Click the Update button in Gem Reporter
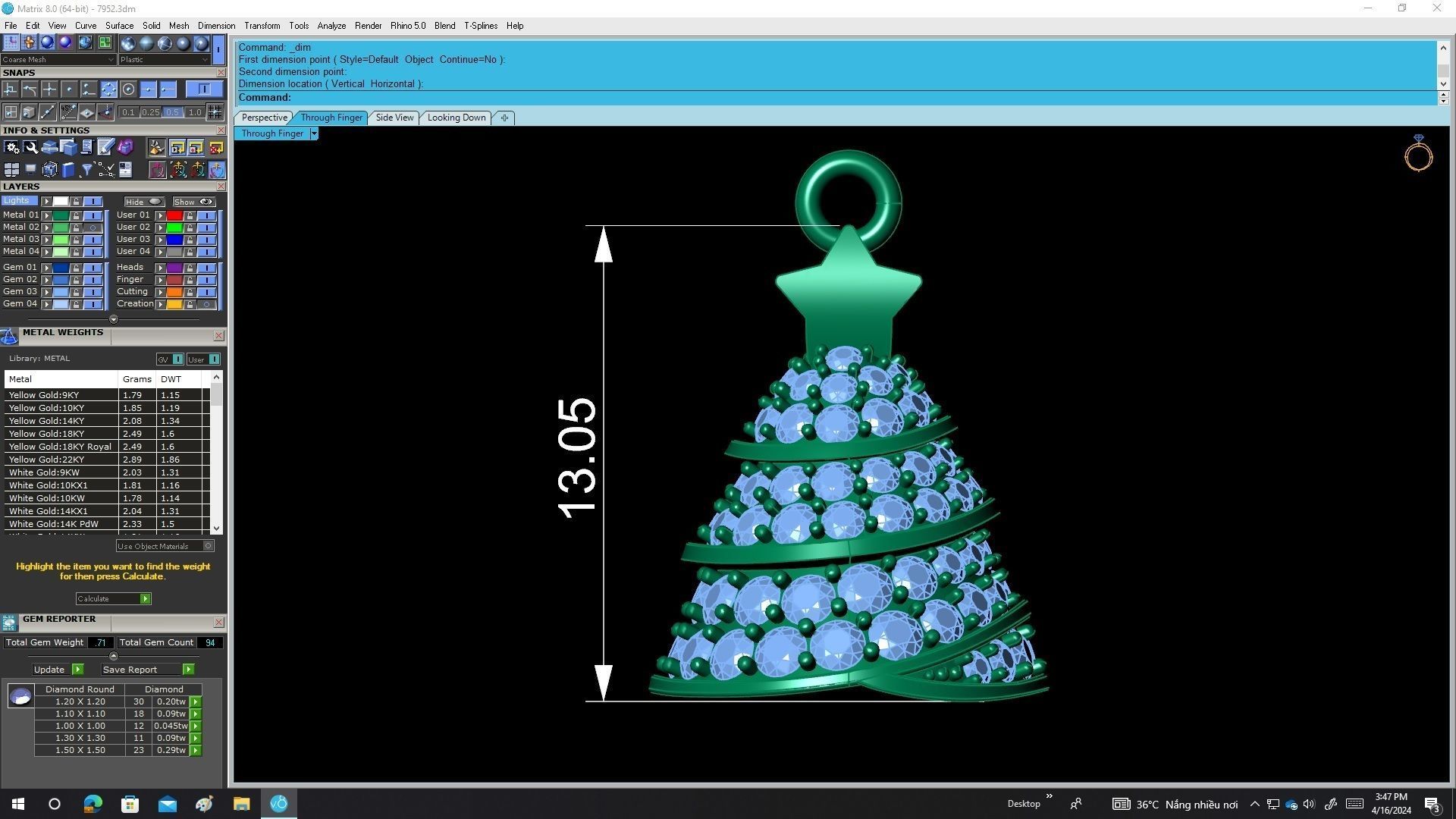The height and width of the screenshot is (819, 1456). click(58, 670)
